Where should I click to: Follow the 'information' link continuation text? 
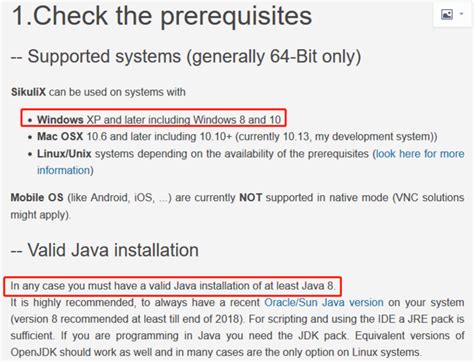pyautogui.click(x=64, y=170)
